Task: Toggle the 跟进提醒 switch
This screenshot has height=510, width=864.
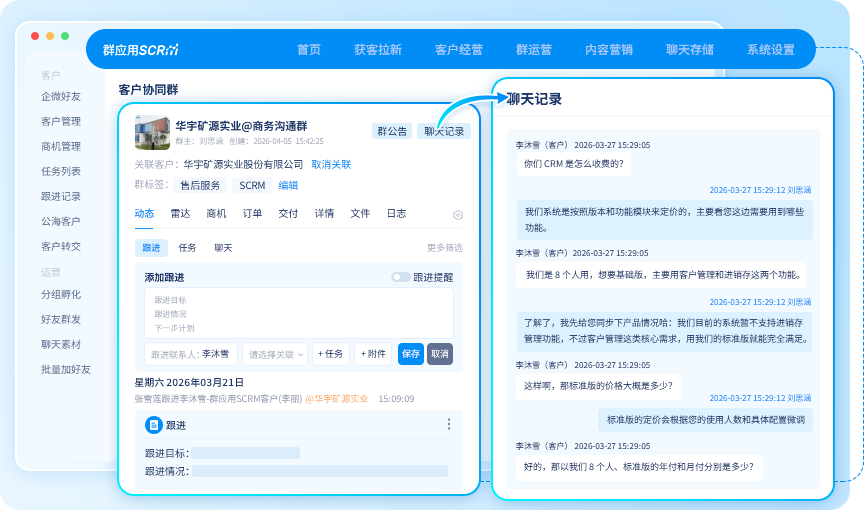Action: point(401,277)
